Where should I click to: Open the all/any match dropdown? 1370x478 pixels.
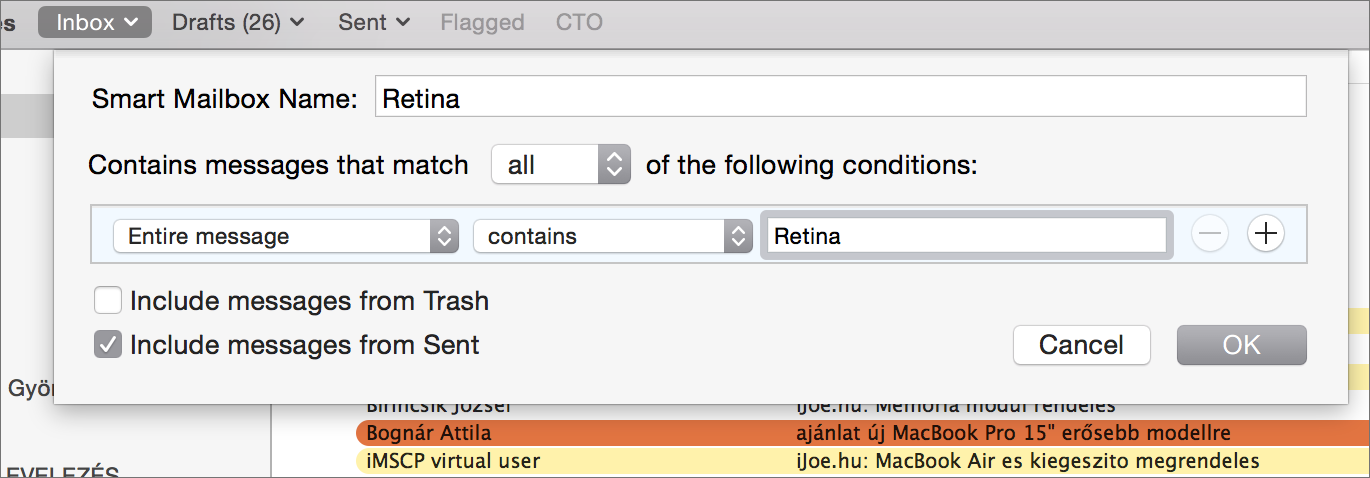561,164
